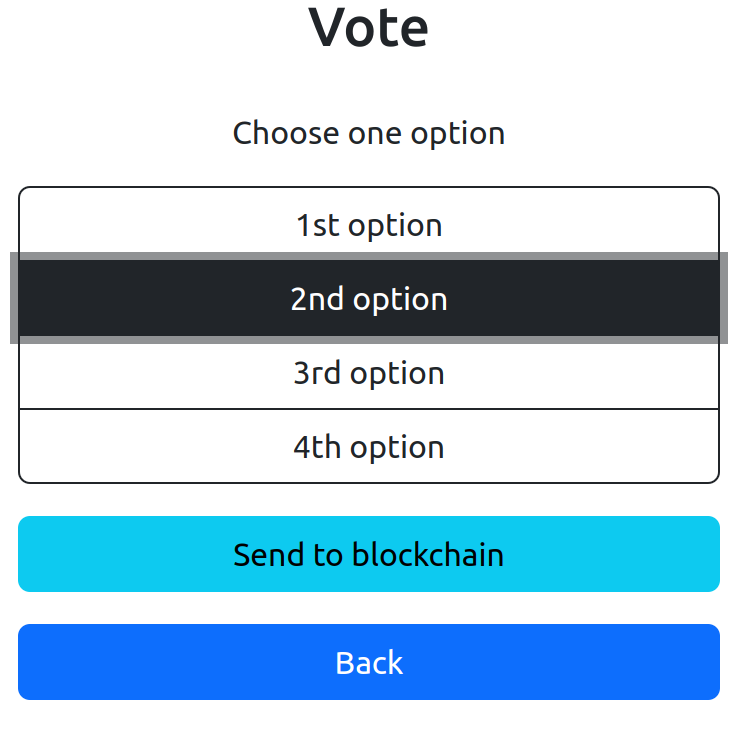Submit vote using the cyan button
This screenshot has width=734, height=736.
tap(368, 554)
